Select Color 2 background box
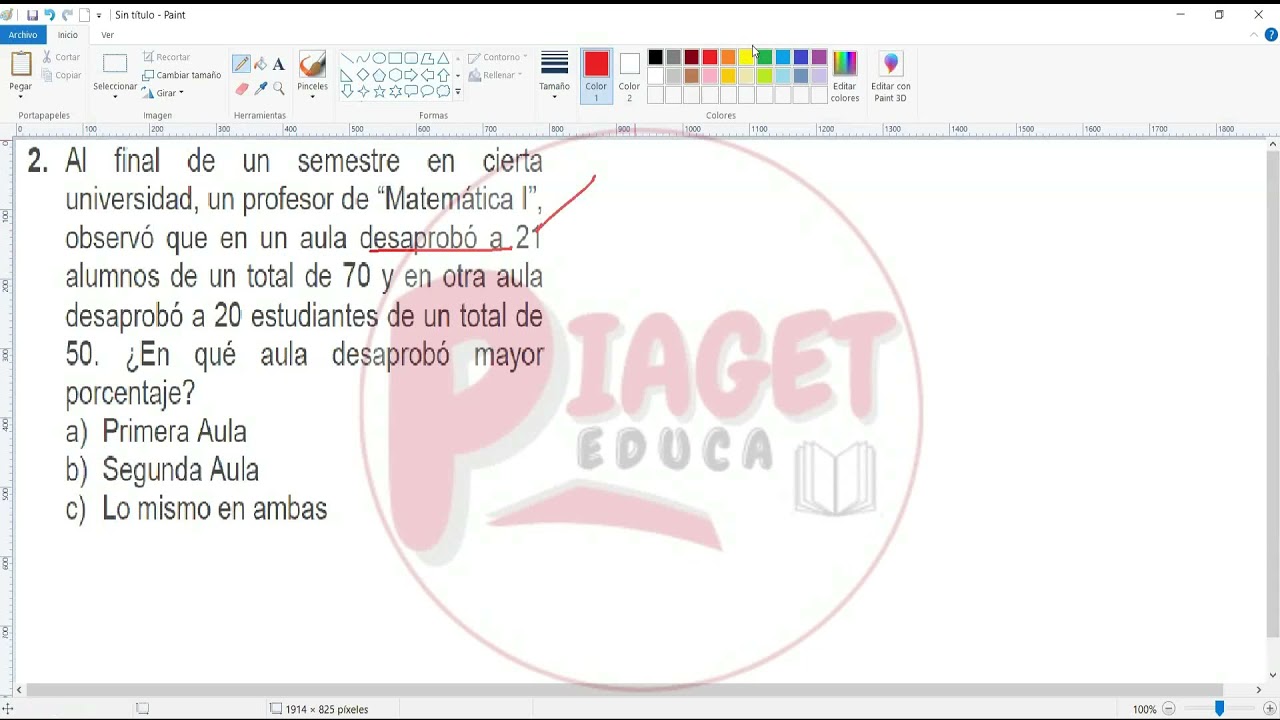This screenshot has height=720, width=1280. point(629,76)
